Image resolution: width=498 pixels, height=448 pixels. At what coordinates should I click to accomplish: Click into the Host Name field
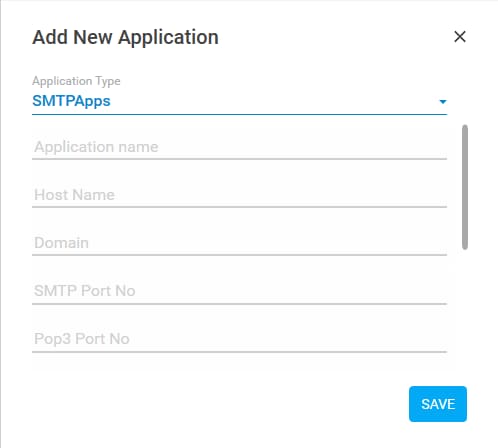239,195
